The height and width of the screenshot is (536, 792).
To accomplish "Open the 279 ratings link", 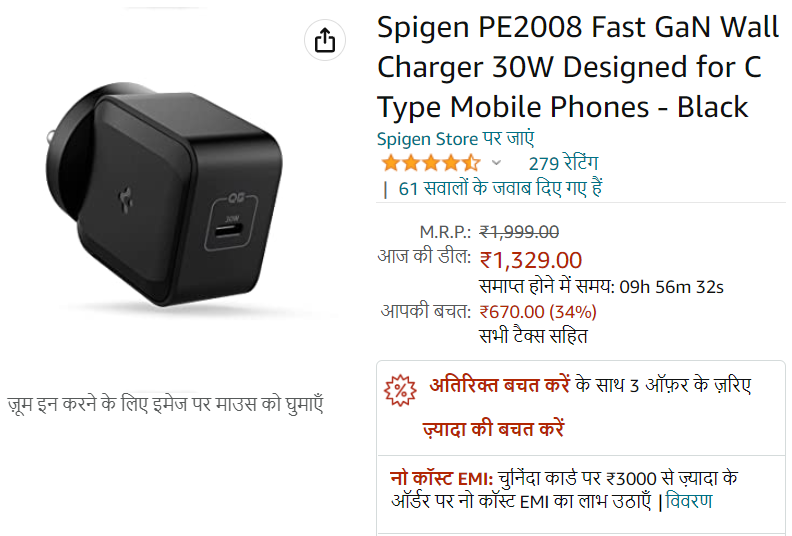I will point(563,164).
